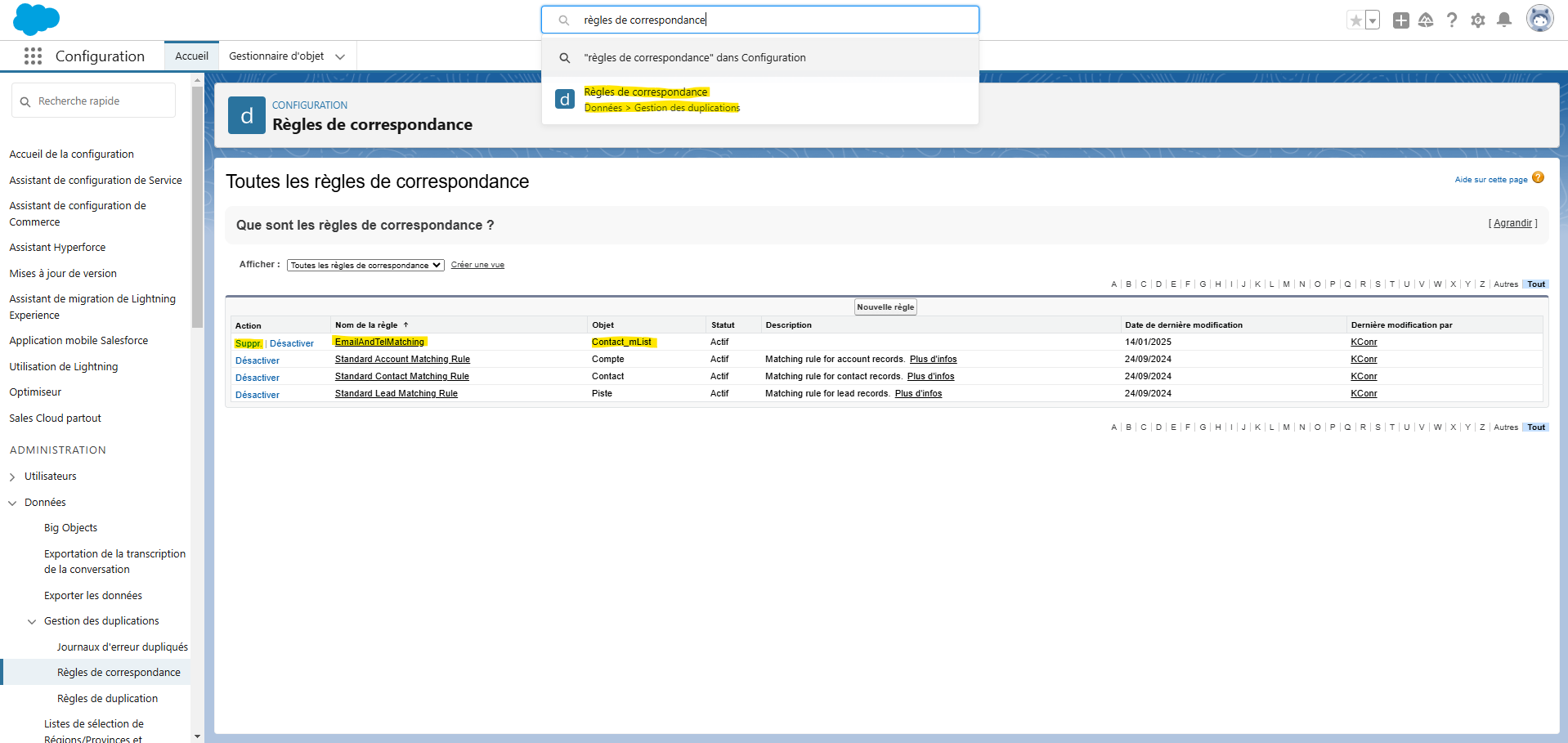Open Optimiseur in sidebar
This screenshot has width=1568, height=743.
[35, 392]
